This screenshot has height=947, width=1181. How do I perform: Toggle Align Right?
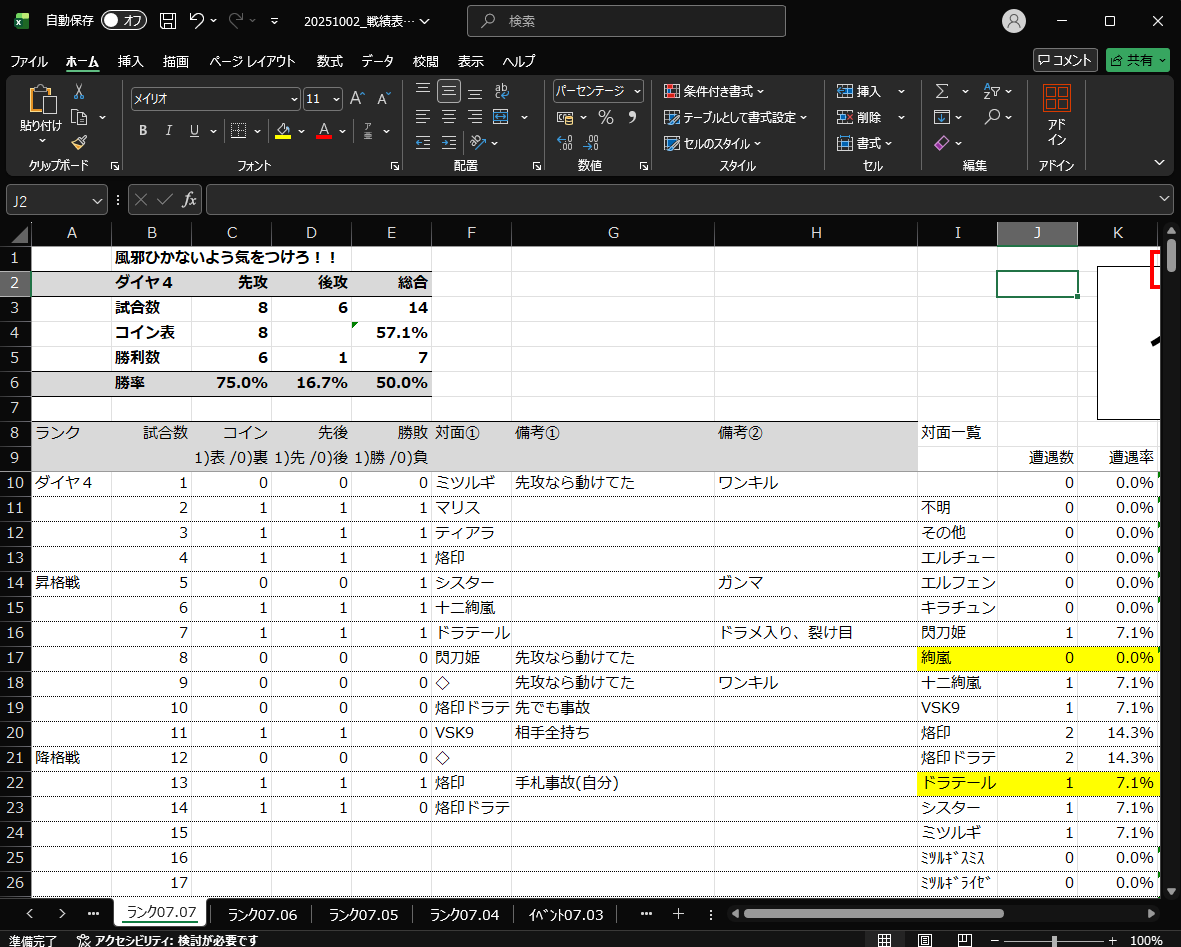pos(475,117)
